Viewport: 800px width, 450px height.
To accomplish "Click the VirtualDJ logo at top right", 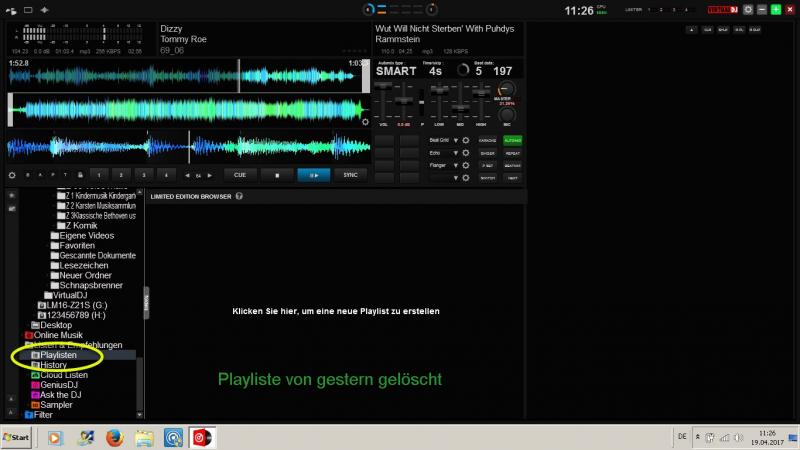I will point(722,10).
